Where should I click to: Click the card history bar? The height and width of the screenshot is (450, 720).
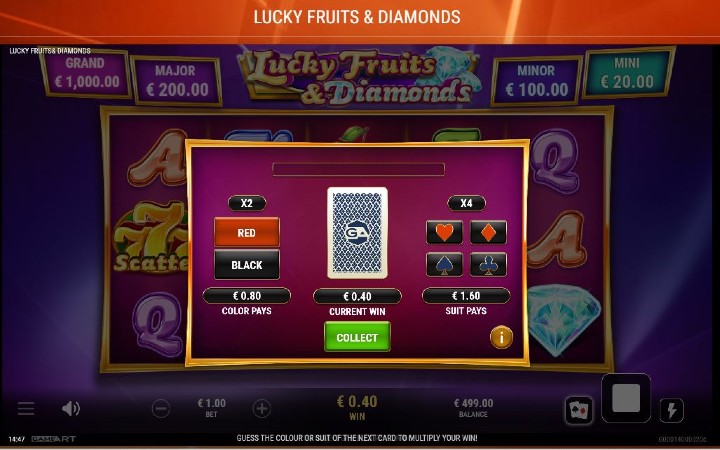[358, 169]
